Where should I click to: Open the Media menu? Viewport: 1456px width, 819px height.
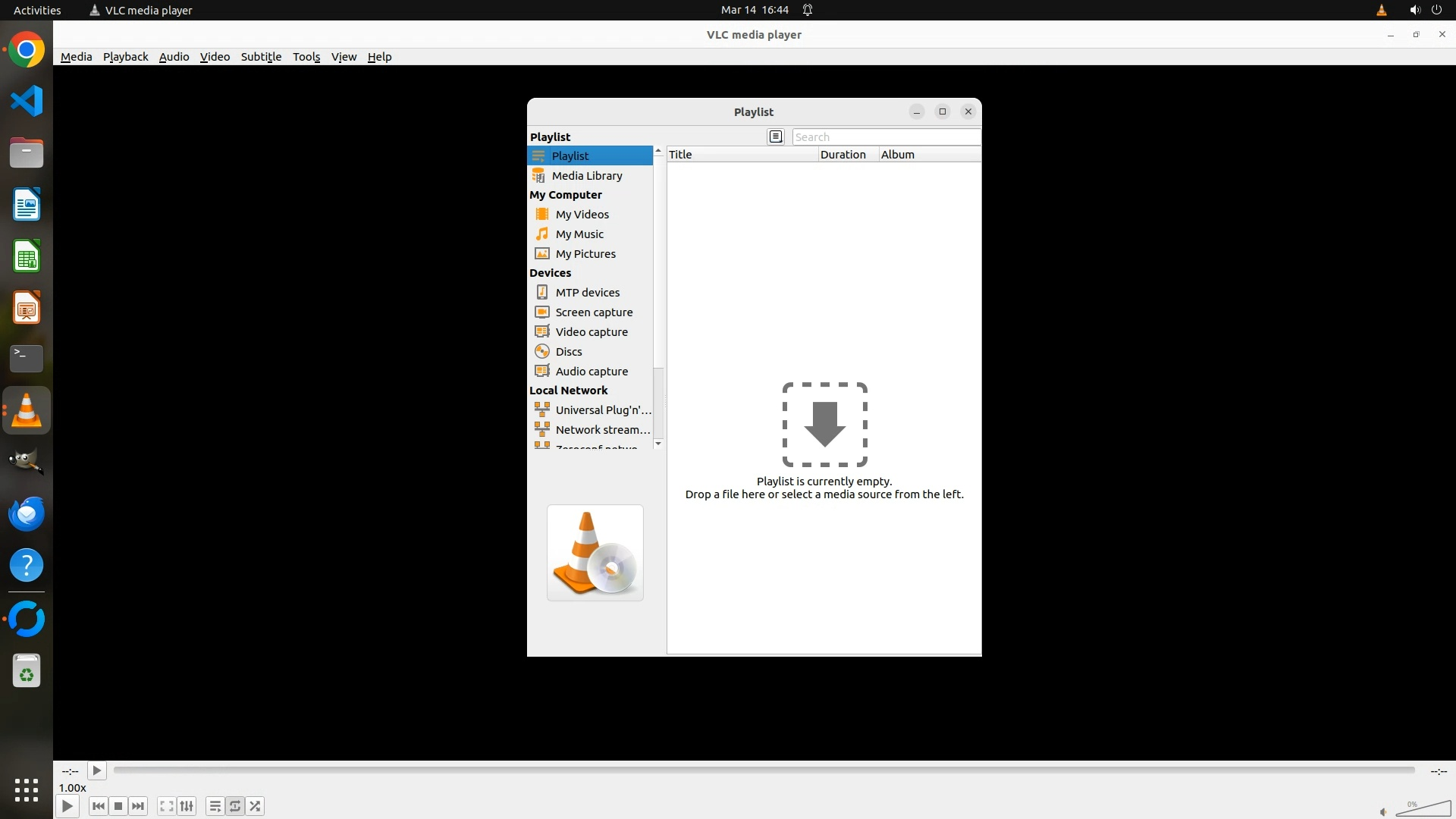tap(76, 57)
